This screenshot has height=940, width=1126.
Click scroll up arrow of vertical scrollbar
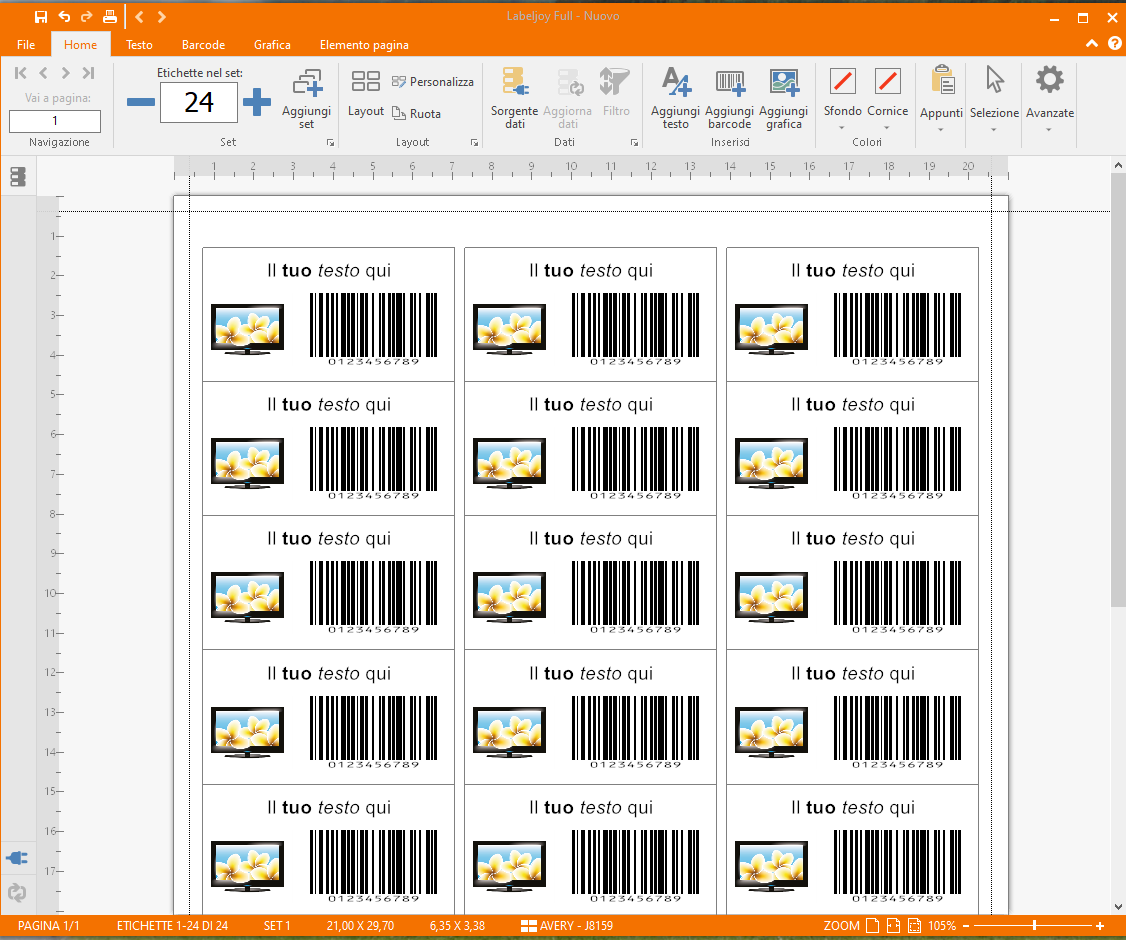[1117, 165]
